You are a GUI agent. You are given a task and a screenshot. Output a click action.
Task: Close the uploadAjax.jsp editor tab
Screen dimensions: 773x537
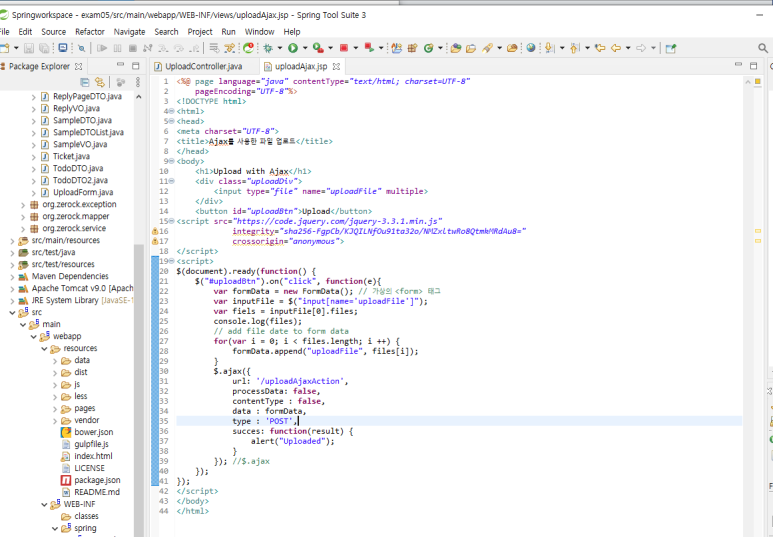point(336,66)
